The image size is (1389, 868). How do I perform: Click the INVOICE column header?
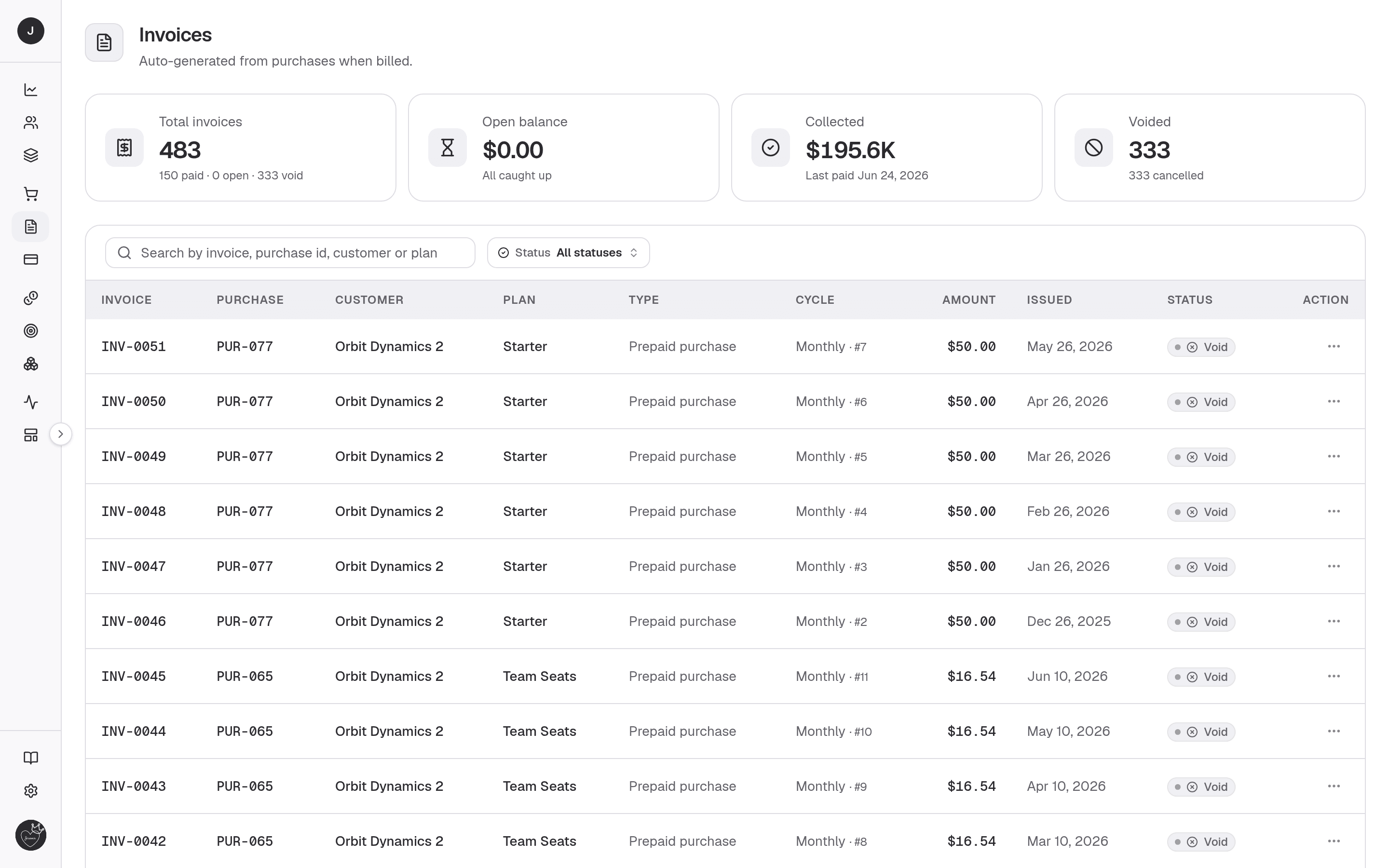tap(126, 299)
